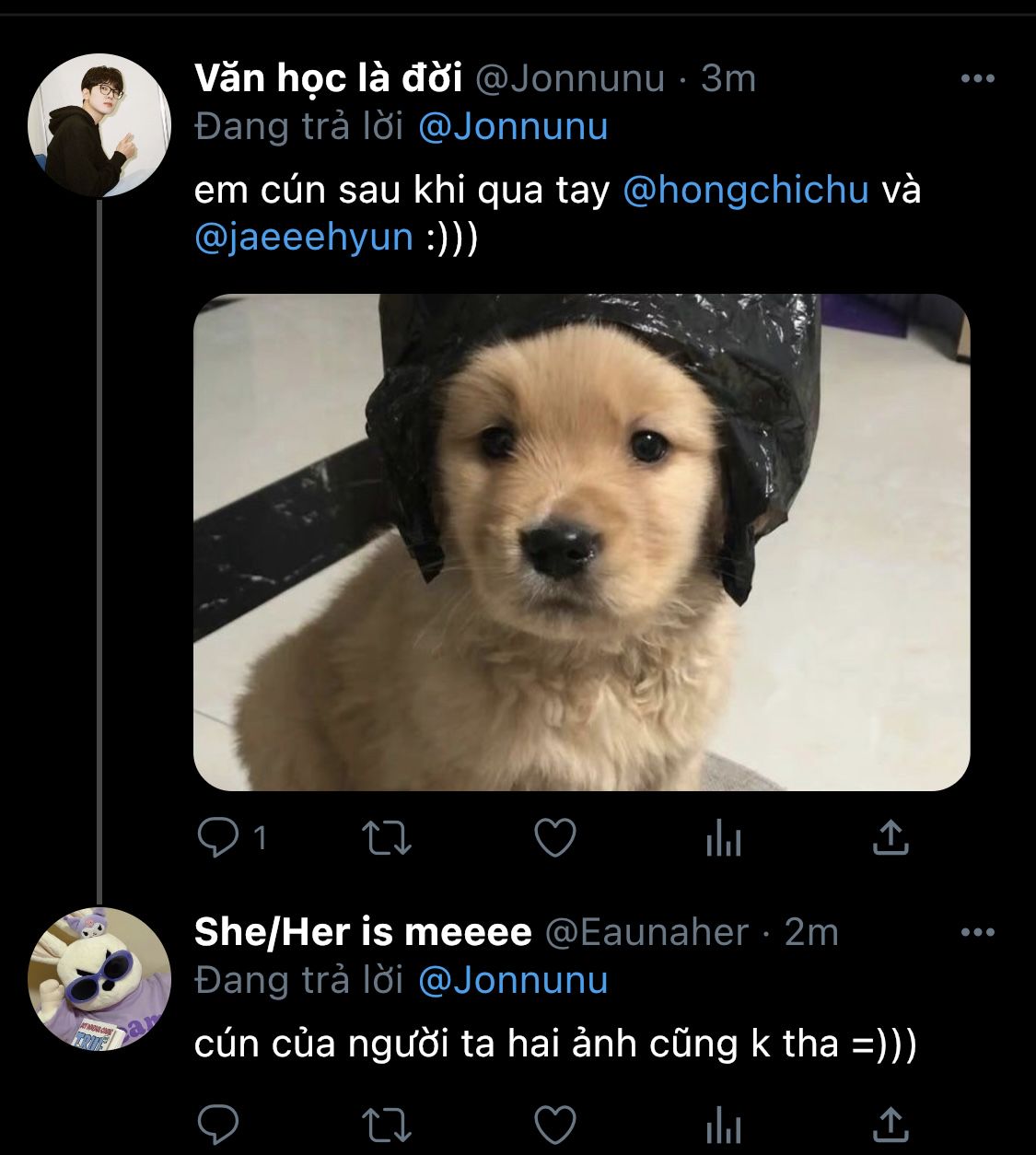Viewport: 1036px width, 1155px height.
Task: Open the puppy with plastic bag photo
Action: click(581, 542)
